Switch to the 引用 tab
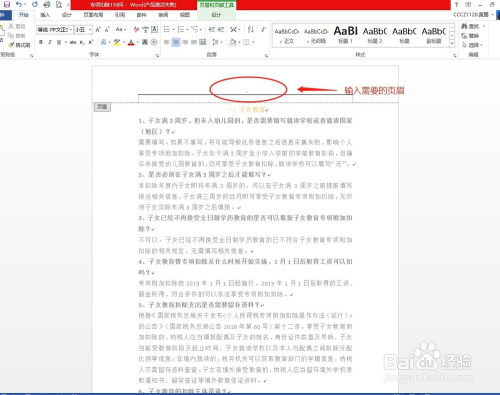This screenshot has height=395, width=500. point(120,15)
